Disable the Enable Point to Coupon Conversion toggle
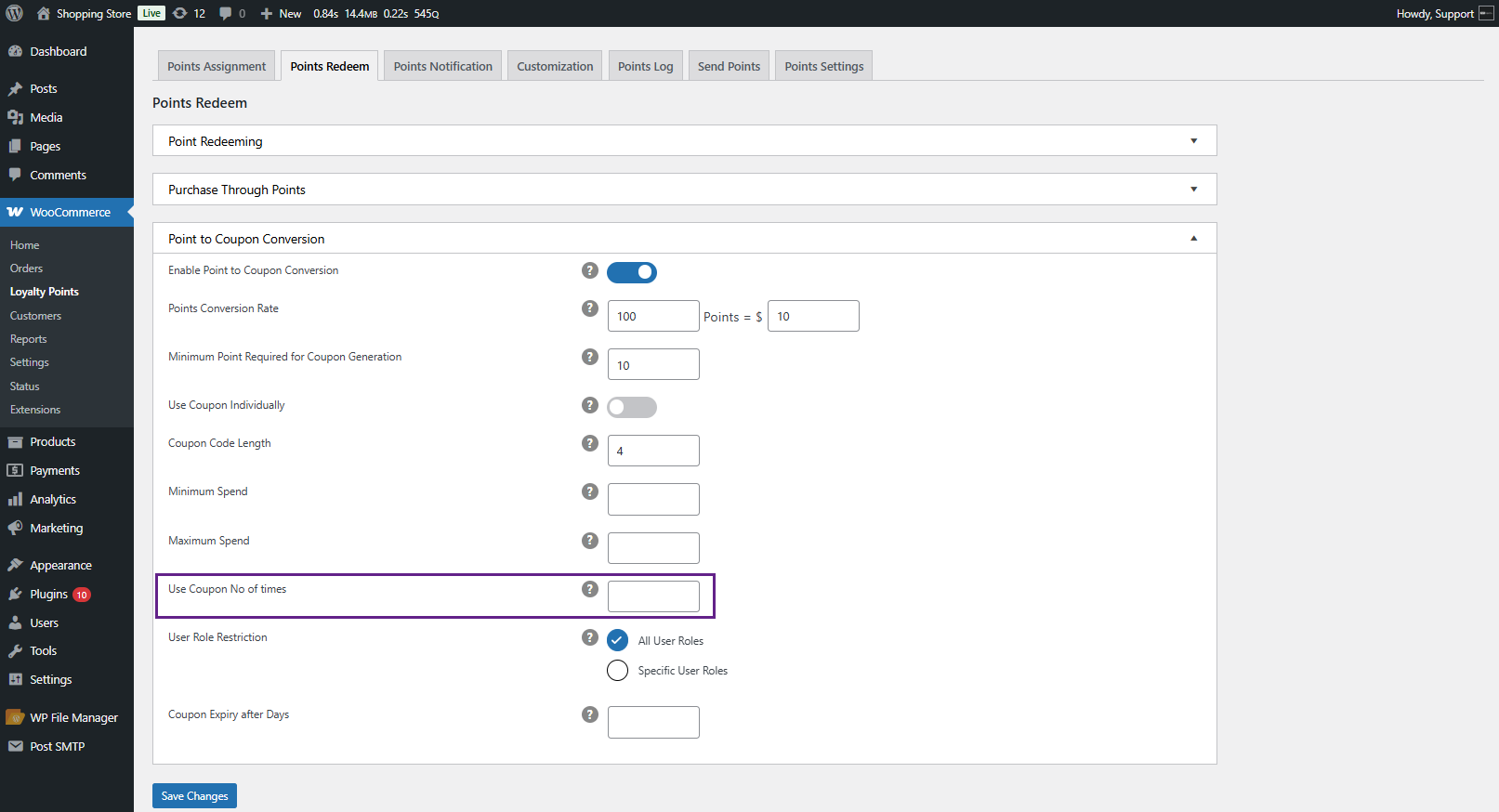This screenshot has height=812, width=1499. (632, 272)
